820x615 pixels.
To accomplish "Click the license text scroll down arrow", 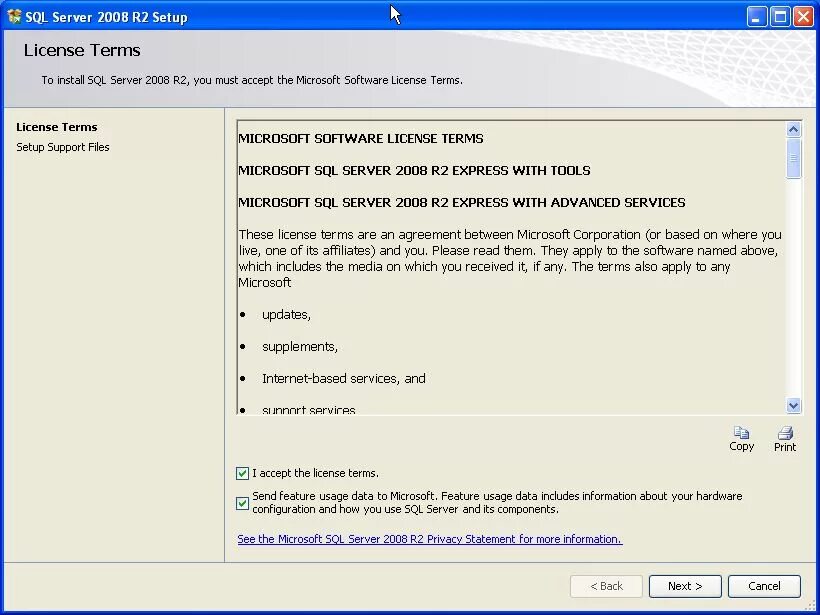I will click(x=793, y=405).
